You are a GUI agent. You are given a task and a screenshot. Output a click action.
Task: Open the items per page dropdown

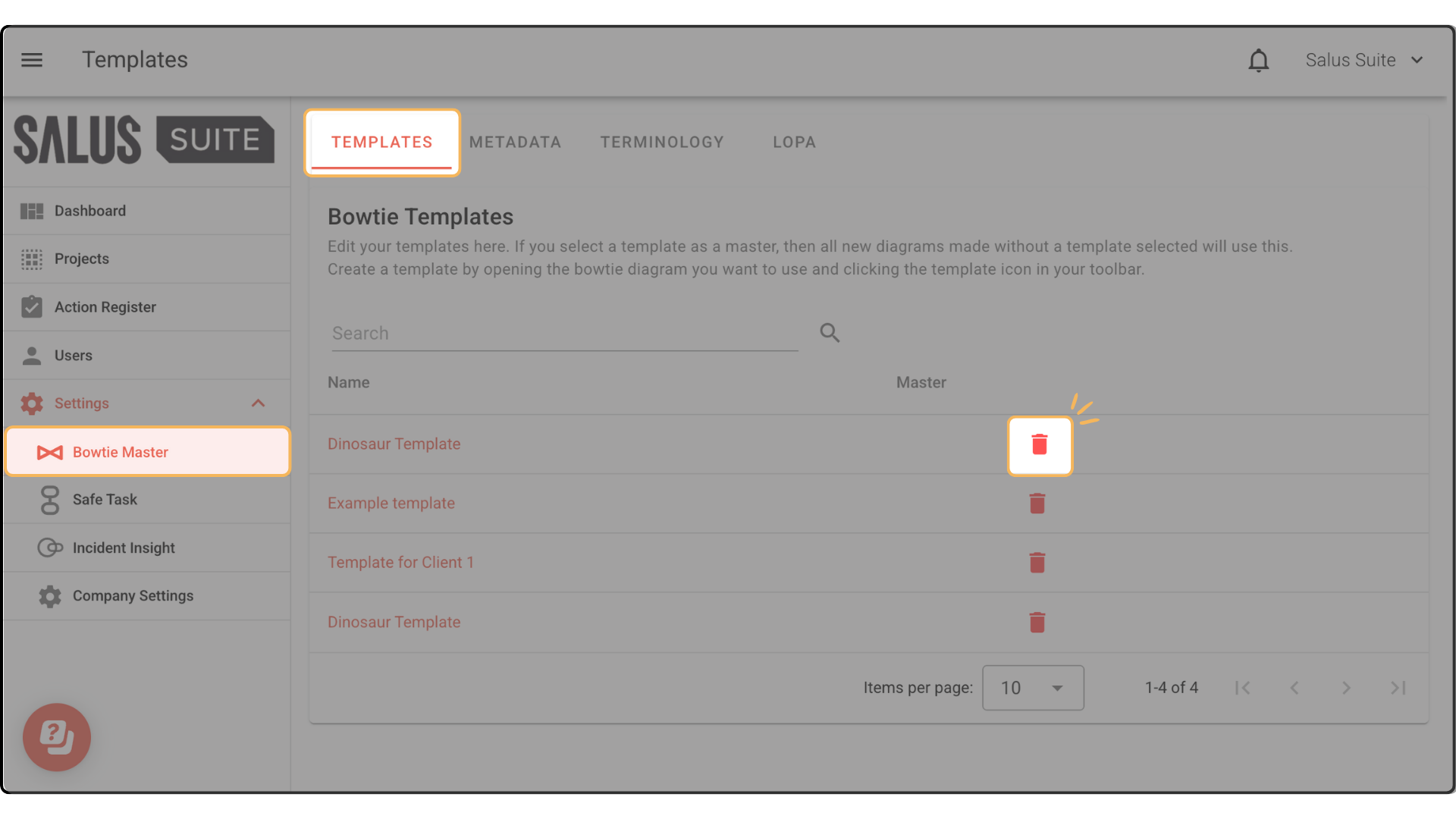1032,688
